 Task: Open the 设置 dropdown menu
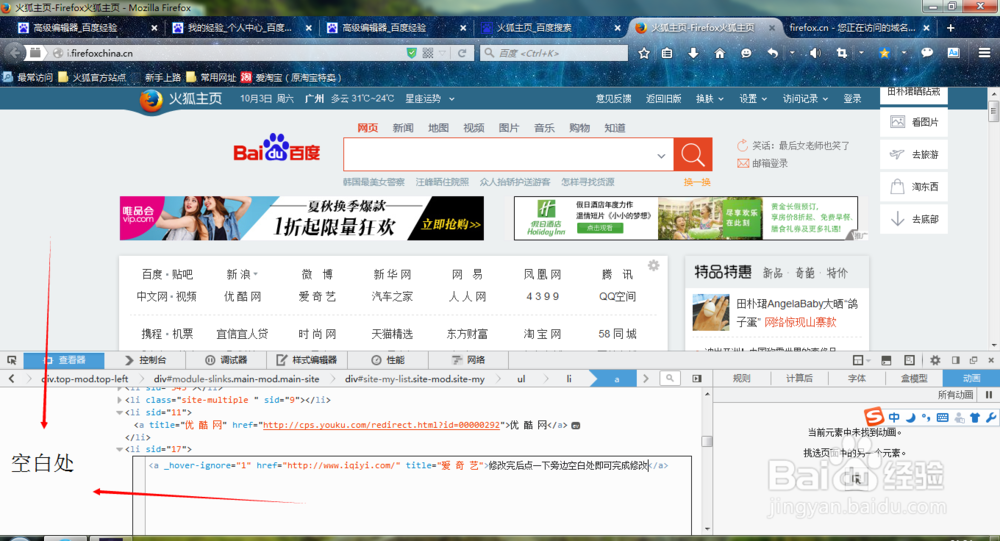pyautogui.click(x=753, y=99)
